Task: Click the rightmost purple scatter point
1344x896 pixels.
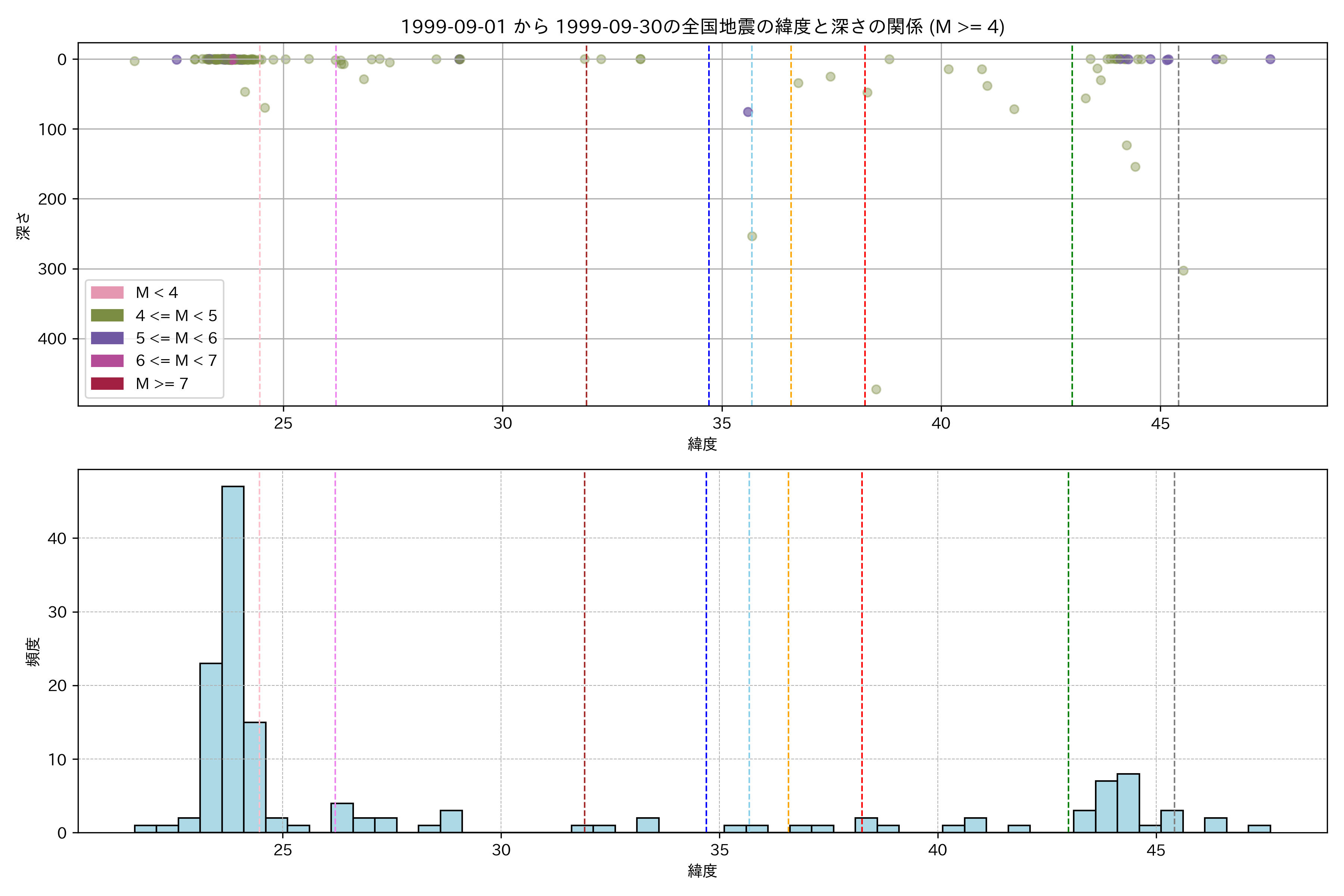Action: [1270, 59]
